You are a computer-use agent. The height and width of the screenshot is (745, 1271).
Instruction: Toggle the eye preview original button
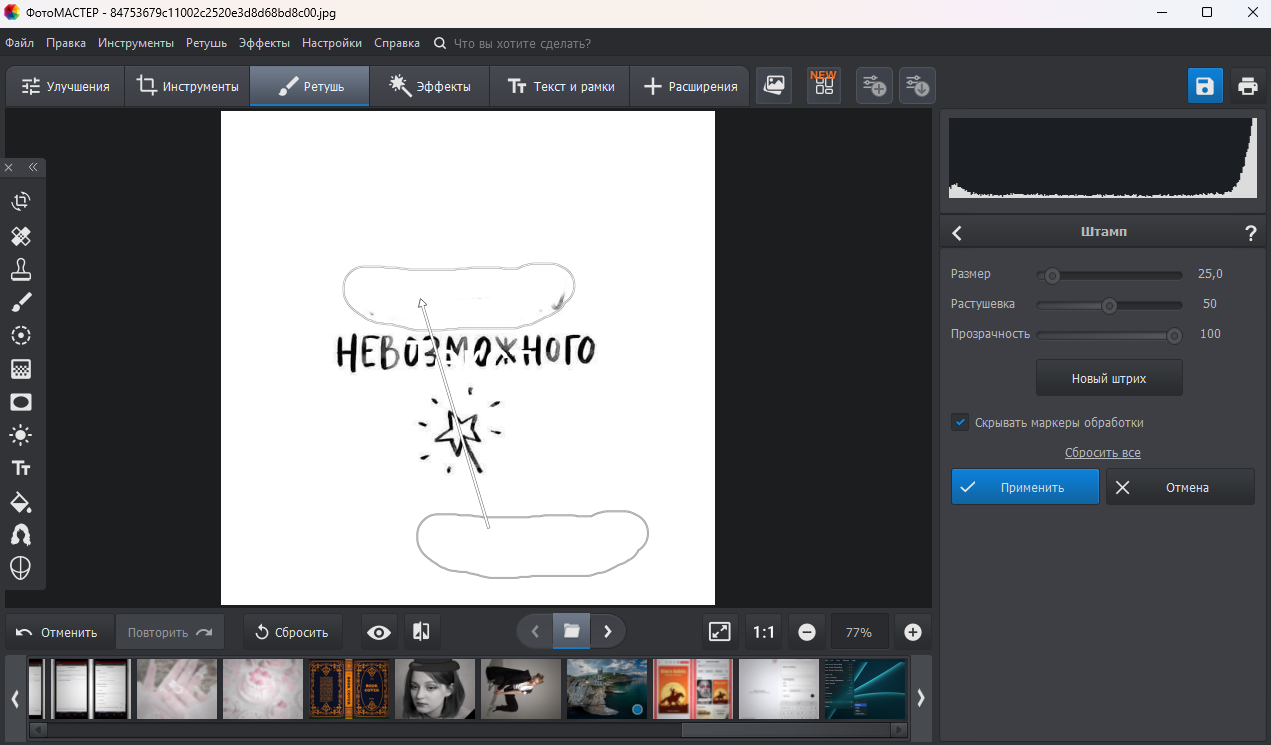click(x=379, y=632)
